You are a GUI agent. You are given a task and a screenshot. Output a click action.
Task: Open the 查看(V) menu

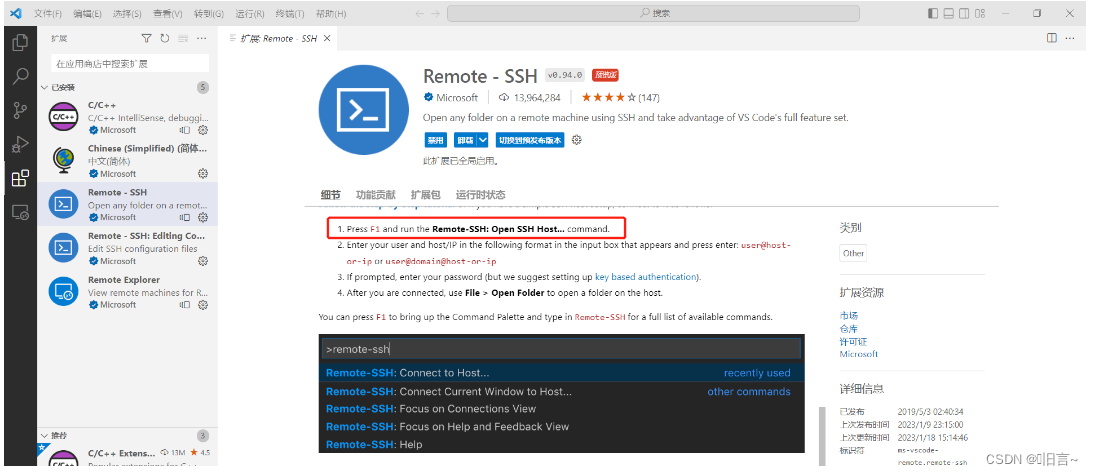click(168, 13)
